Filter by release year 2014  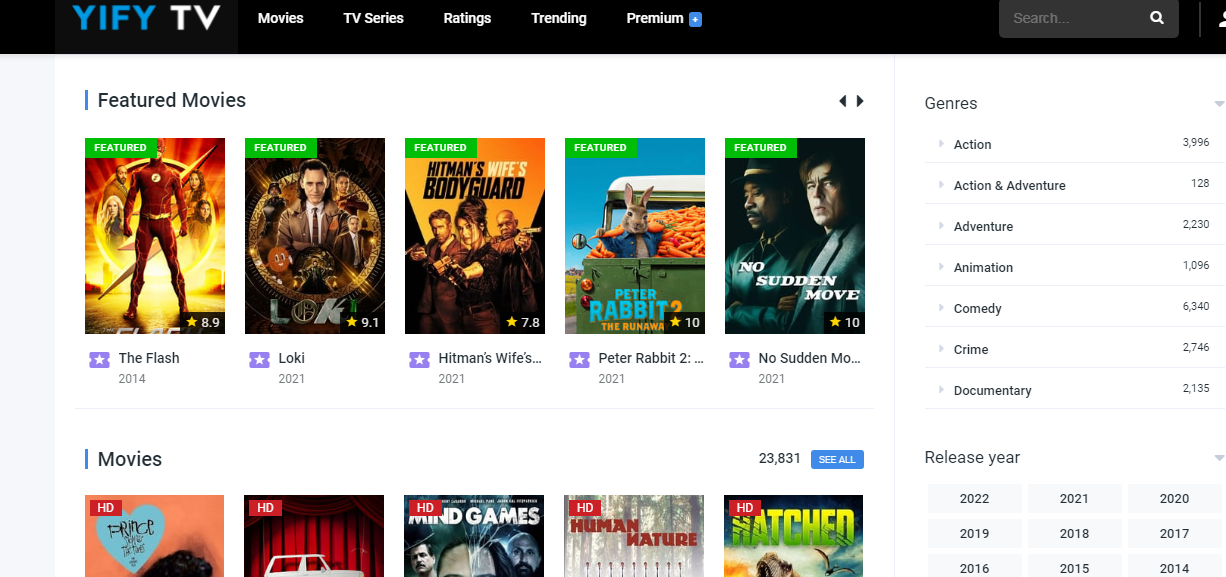click(1174, 568)
